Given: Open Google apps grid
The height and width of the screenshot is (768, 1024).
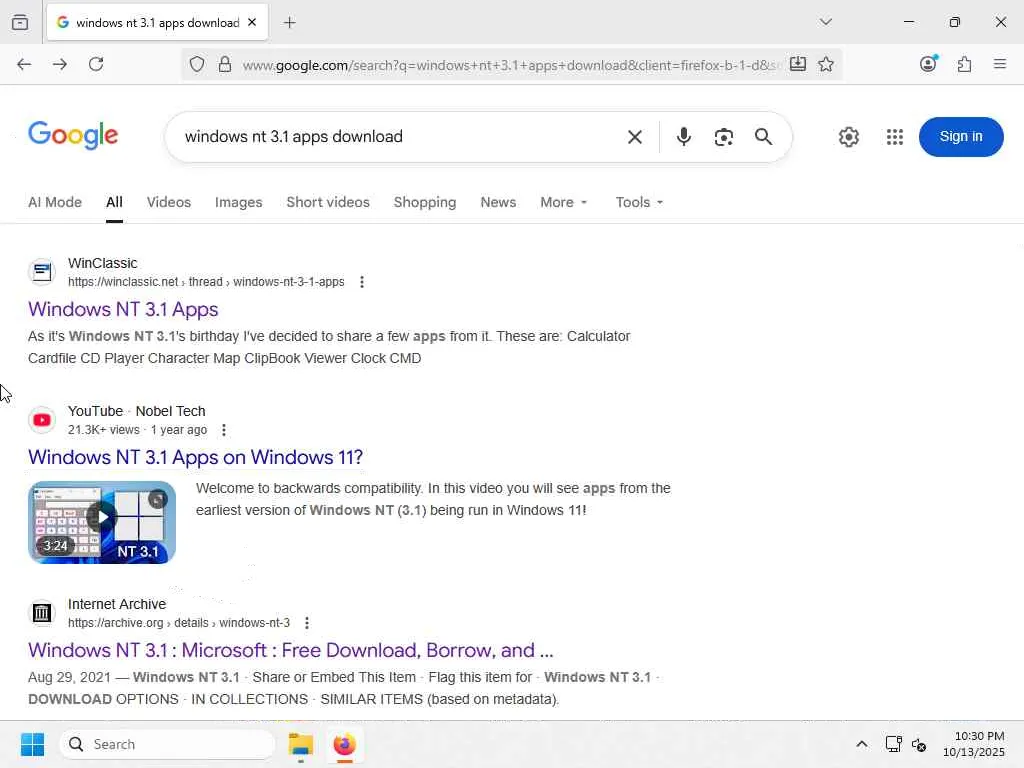Looking at the screenshot, I should (894, 136).
